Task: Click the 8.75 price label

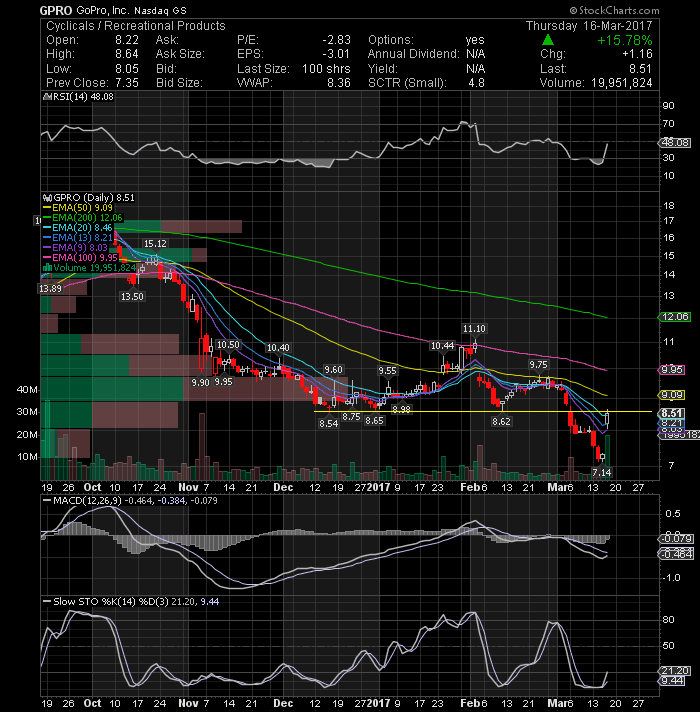Action: [351, 417]
